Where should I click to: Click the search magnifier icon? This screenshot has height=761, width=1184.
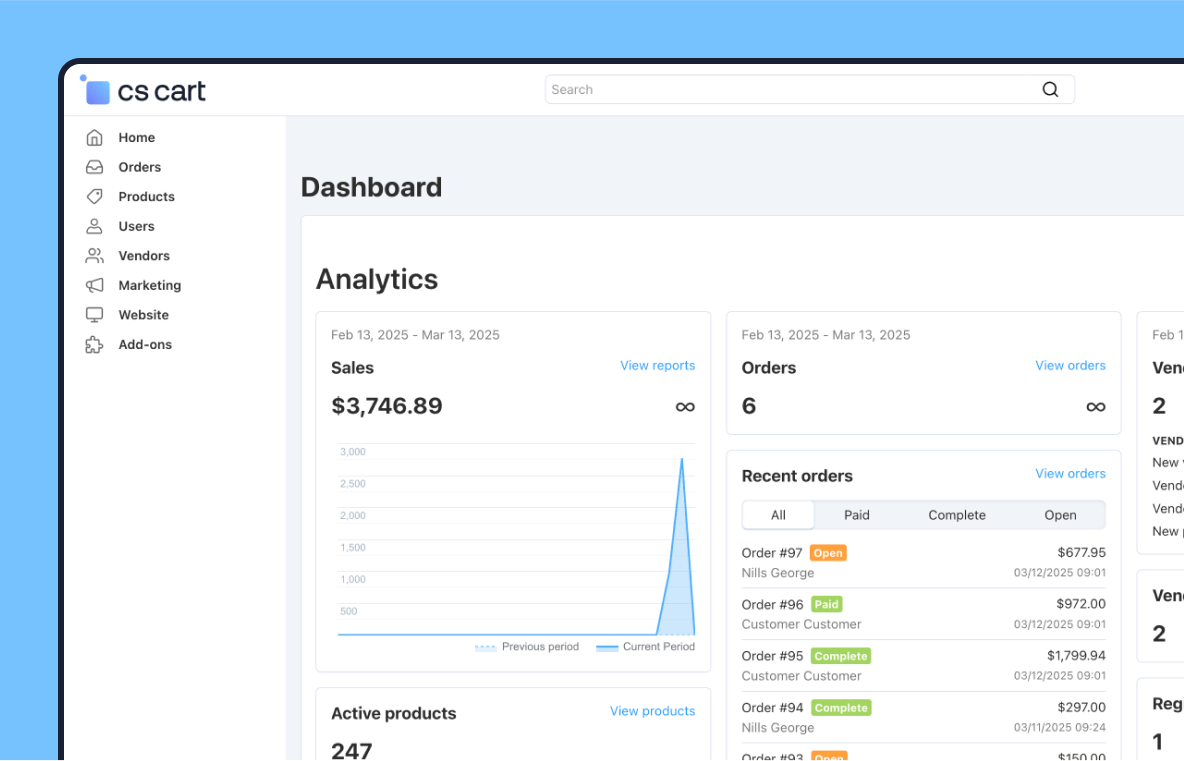tap(1049, 89)
